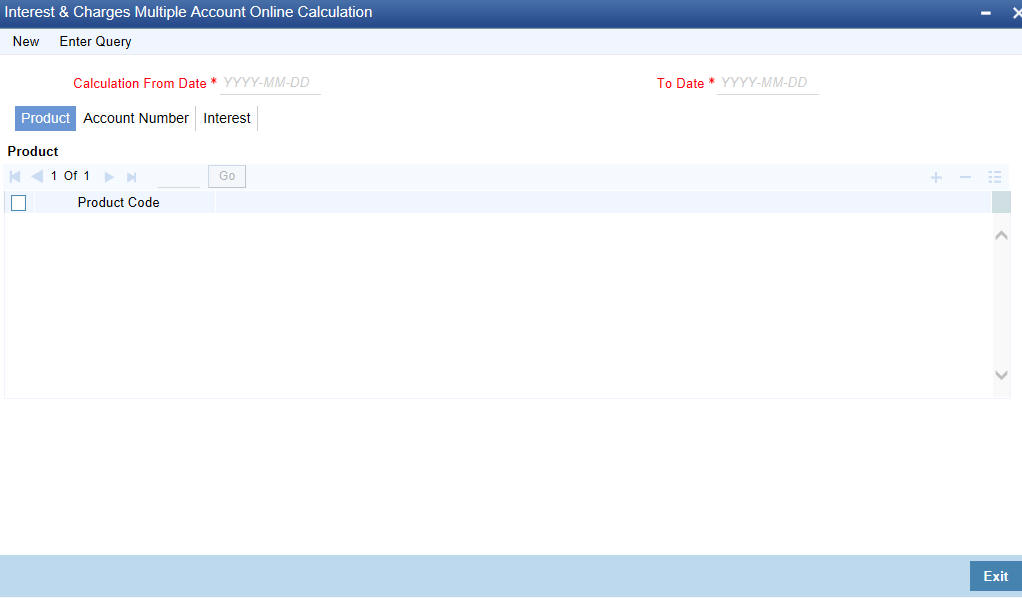Image resolution: width=1022 pixels, height=598 pixels.
Task: Minimize the calculation window
Action: [986, 13]
